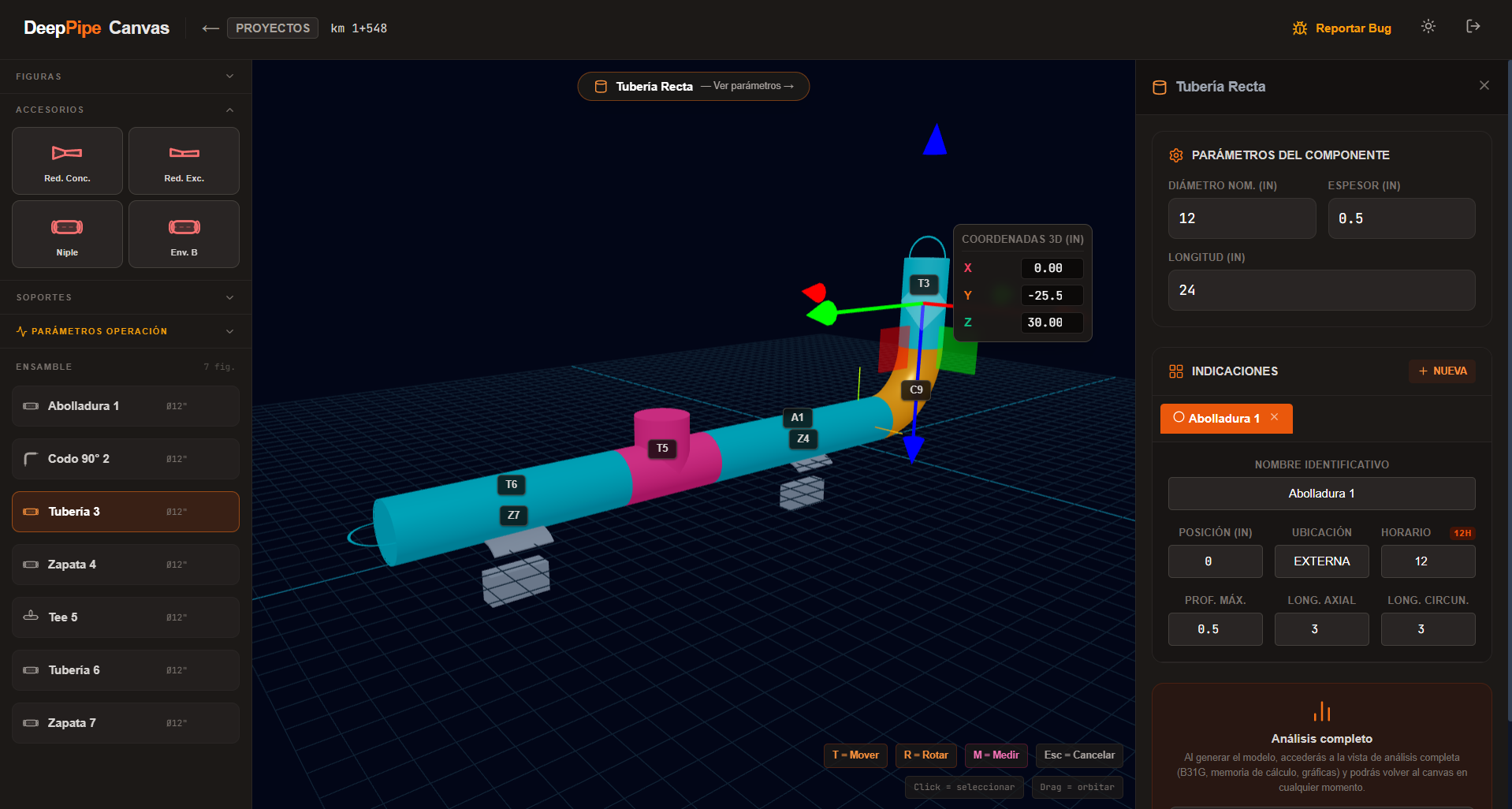Click the red axis gizmo handle
The image size is (1512, 809).
[815, 293]
